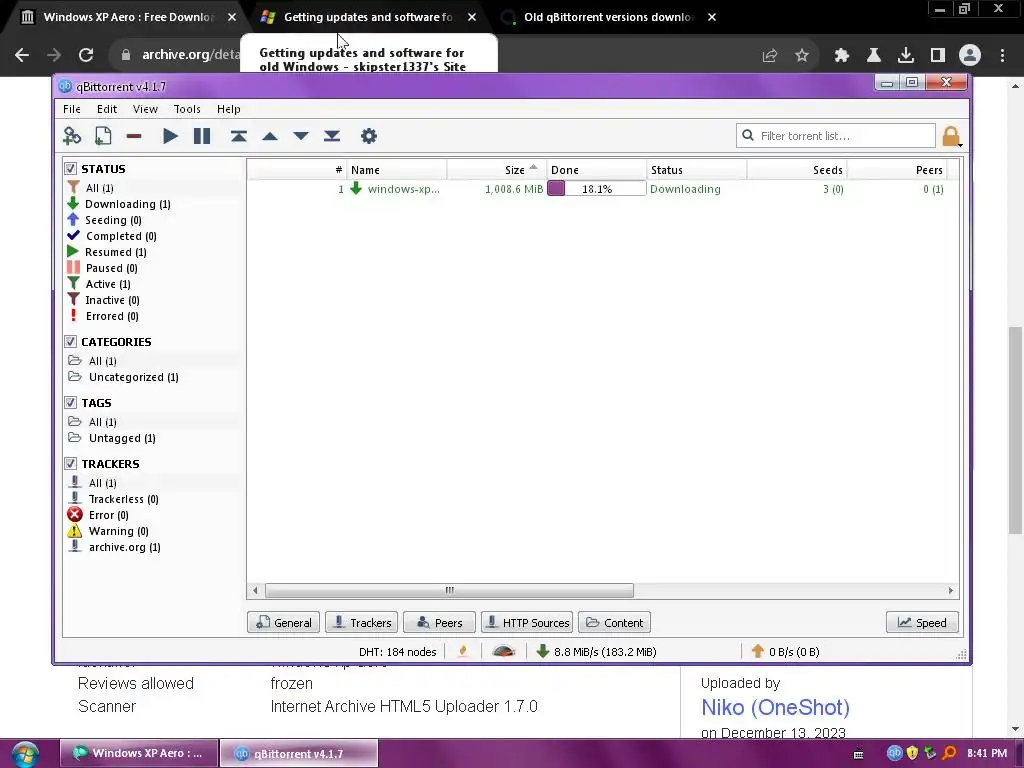
Task: Switch to the Windows XP Aero browser tab
Action: [127, 17]
